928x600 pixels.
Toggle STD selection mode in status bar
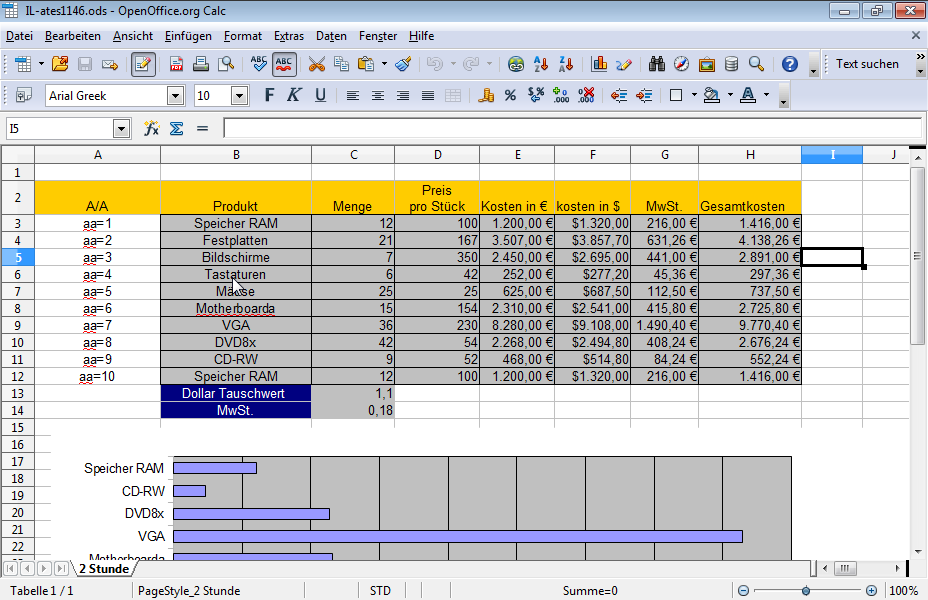381,591
